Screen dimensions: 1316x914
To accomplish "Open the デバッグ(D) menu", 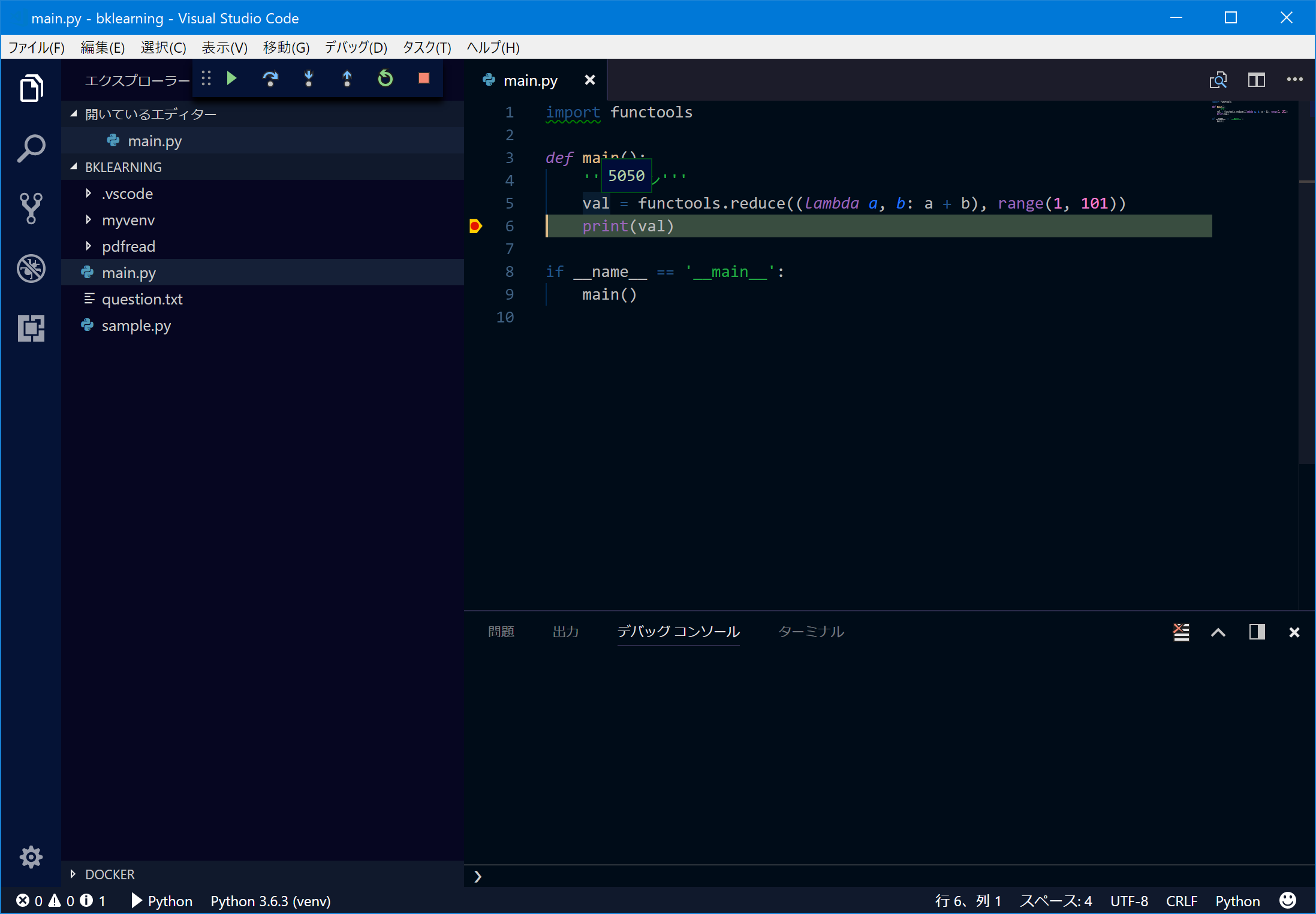I will [356, 47].
